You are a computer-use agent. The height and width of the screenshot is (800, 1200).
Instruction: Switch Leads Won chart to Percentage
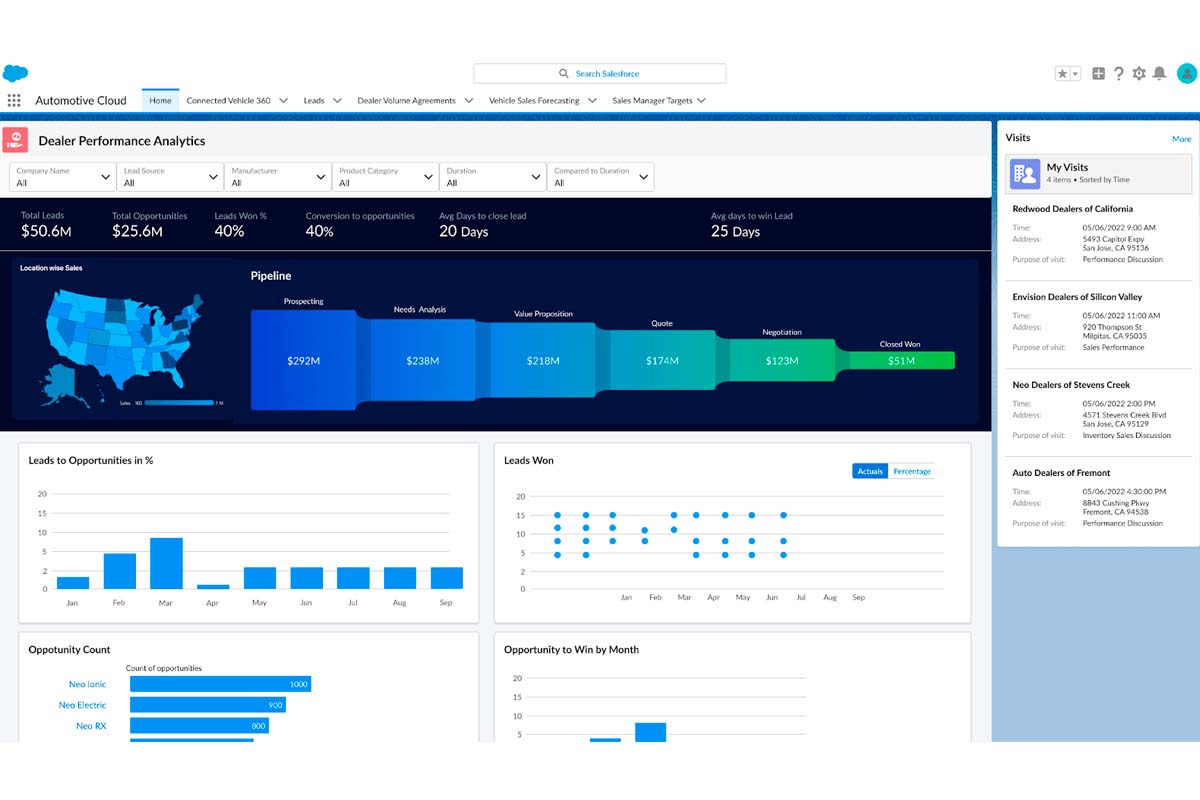[x=911, y=471]
